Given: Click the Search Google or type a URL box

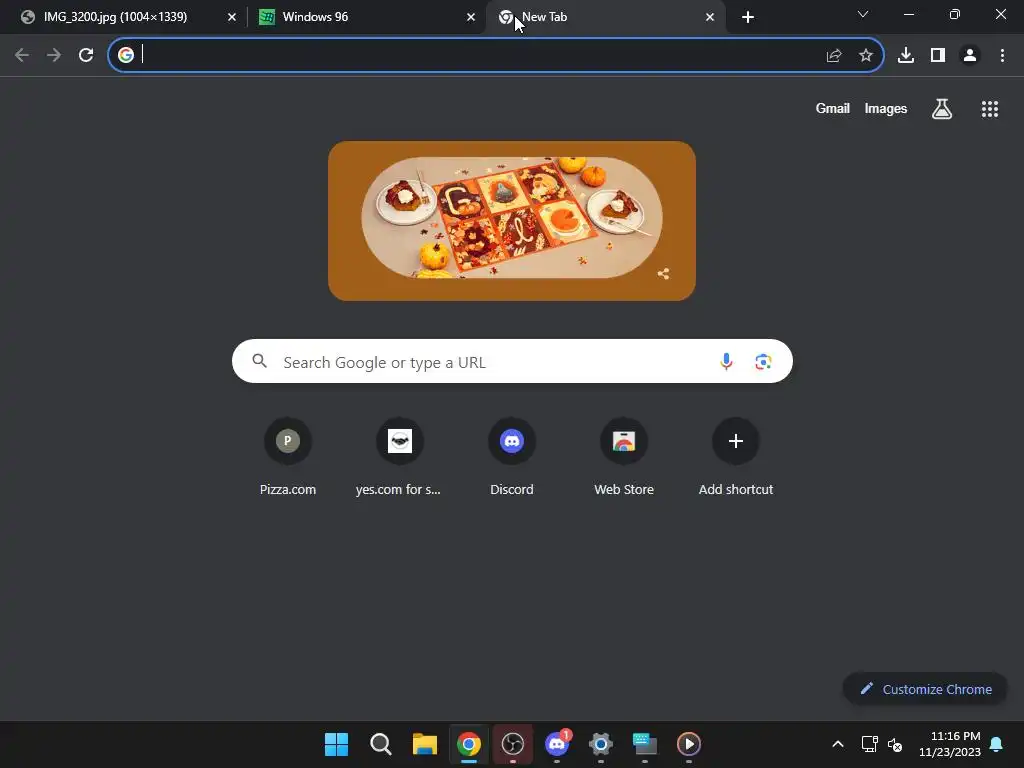Looking at the screenshot, I should 512,361.
